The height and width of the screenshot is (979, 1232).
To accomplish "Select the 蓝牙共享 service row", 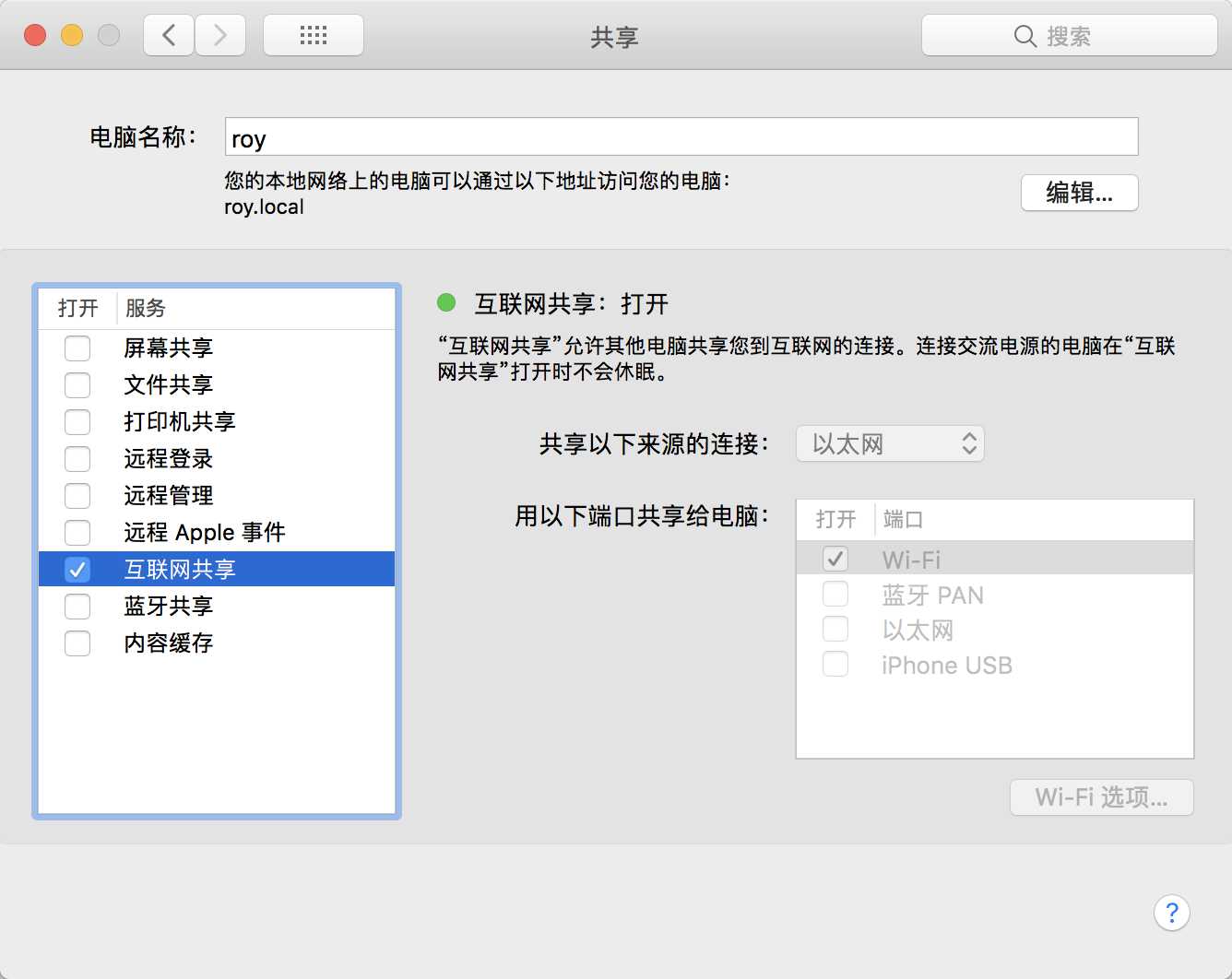I will tap(217, 607).
